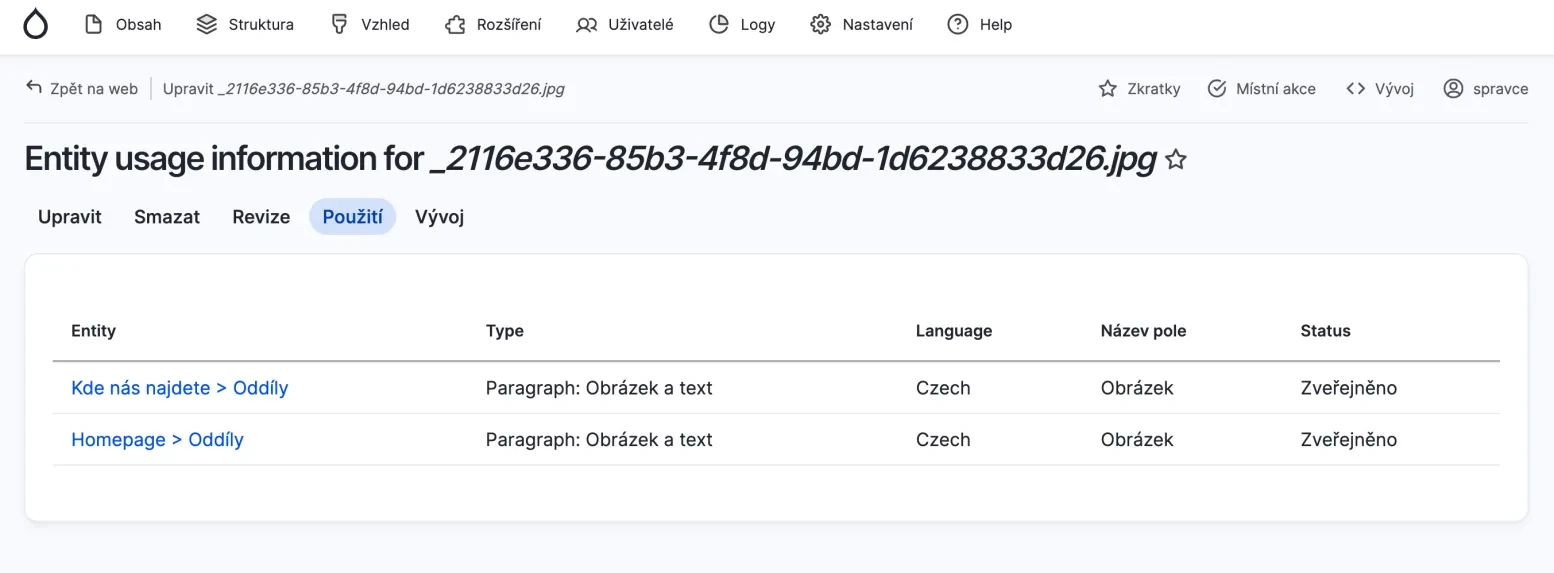The height and width of the screenshot is (573, 1554).
Task: Switch to the Revize tab
Action: coord(261,217)
